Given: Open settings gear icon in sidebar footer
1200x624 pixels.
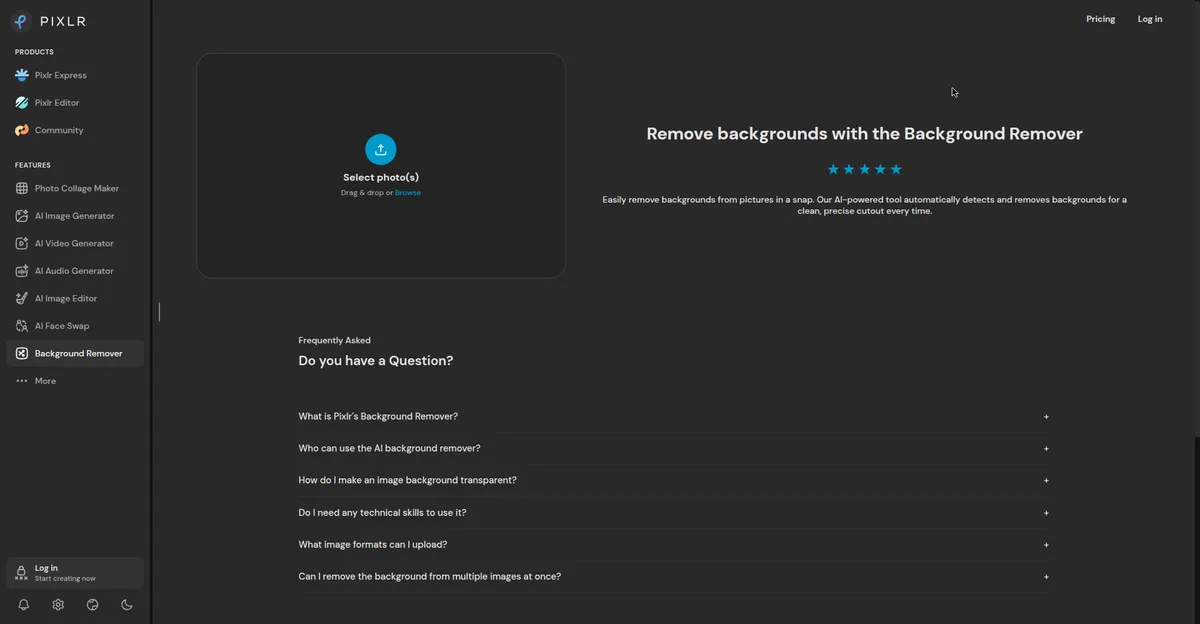Looking at the screenshot, I should (58, 605).
